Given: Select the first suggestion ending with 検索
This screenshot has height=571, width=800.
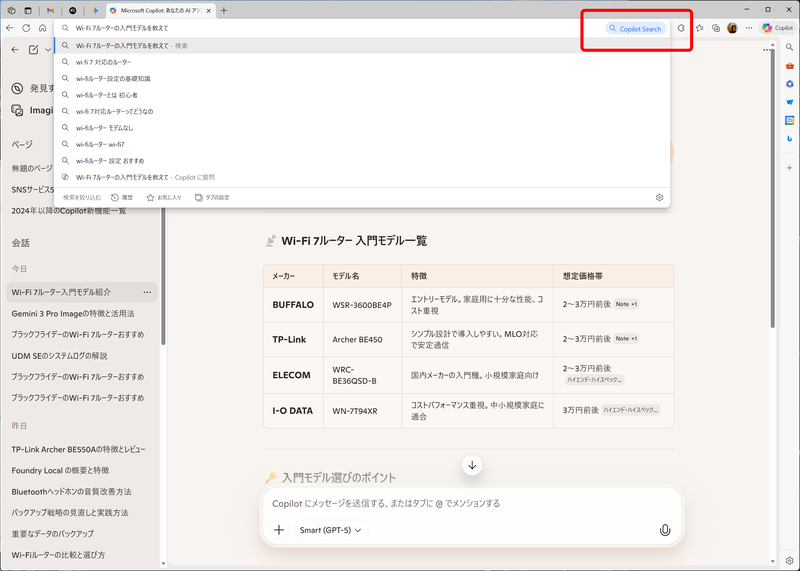Looking at the screenshot, I should tap(362, 45).
